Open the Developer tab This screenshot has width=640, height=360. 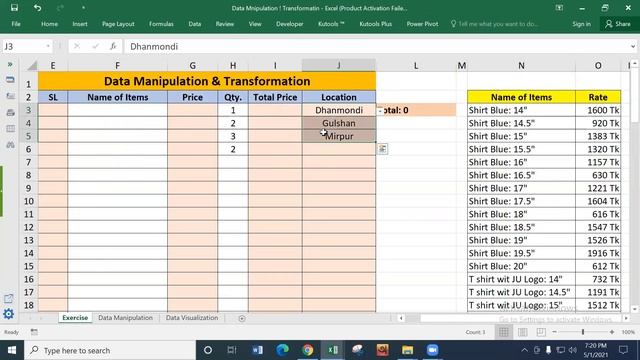[x=289, y=24]
